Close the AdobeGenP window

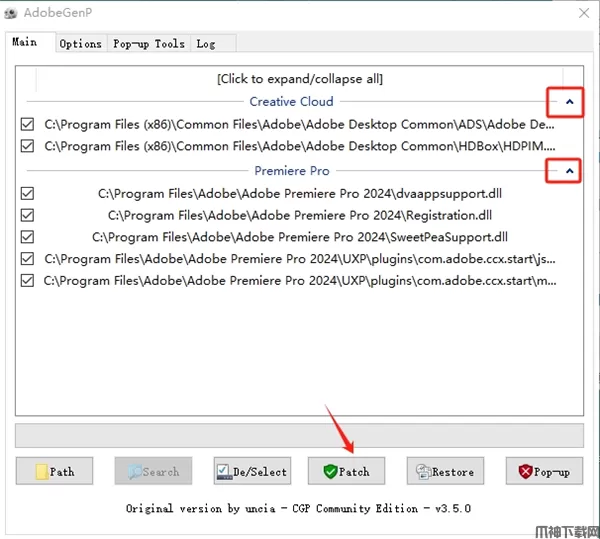point(584,13)
